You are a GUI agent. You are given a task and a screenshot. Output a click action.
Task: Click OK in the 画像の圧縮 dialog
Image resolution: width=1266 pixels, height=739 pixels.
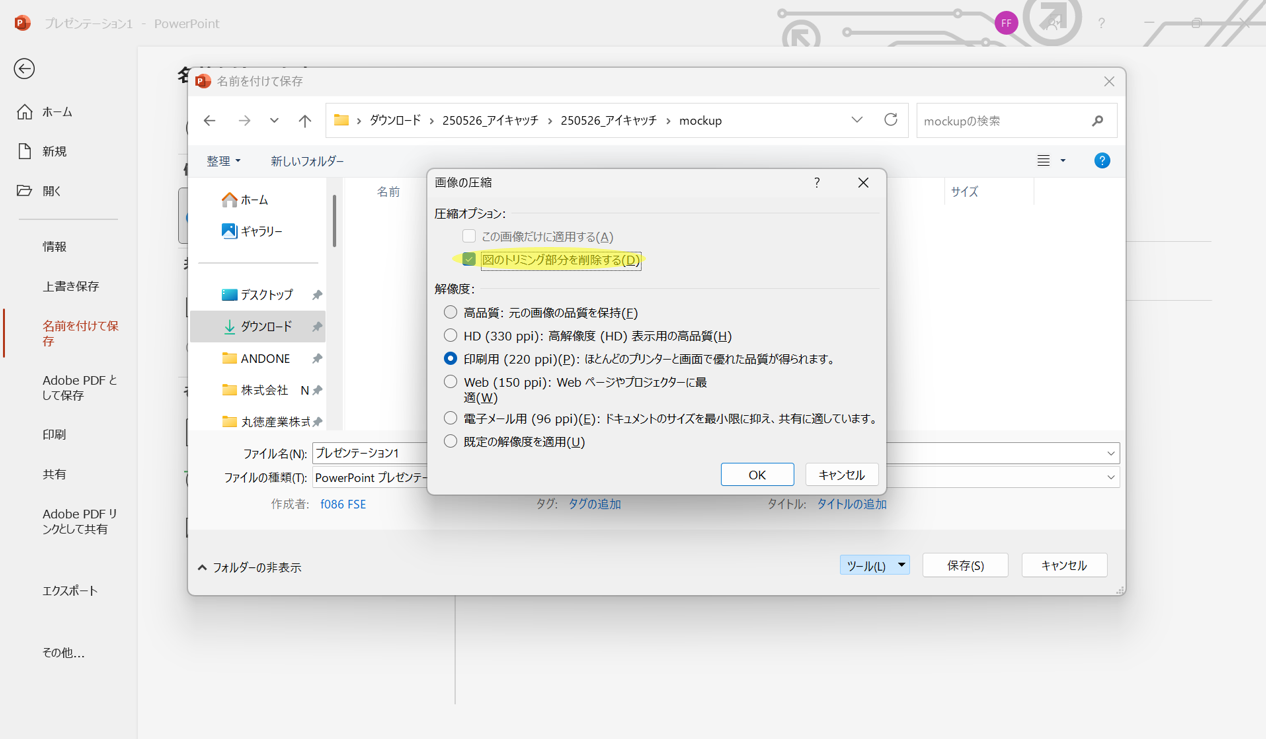757,475
